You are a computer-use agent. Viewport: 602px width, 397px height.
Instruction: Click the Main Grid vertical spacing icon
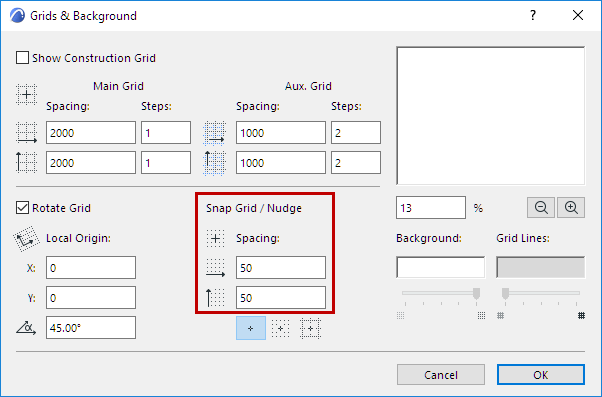(26, 162)
